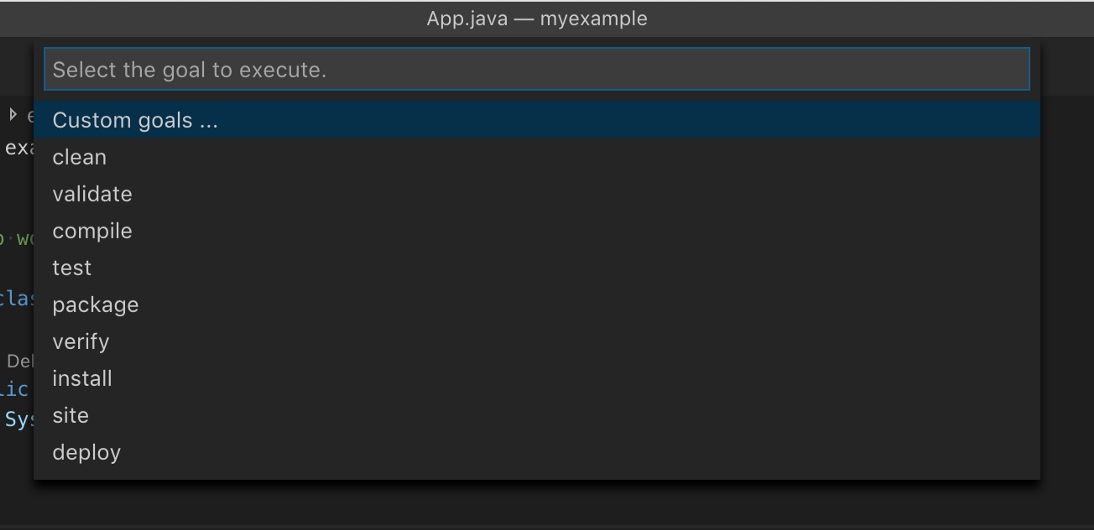Run the validate goal from list
The width and height of the screenshot is (1094, 530).
92,194
